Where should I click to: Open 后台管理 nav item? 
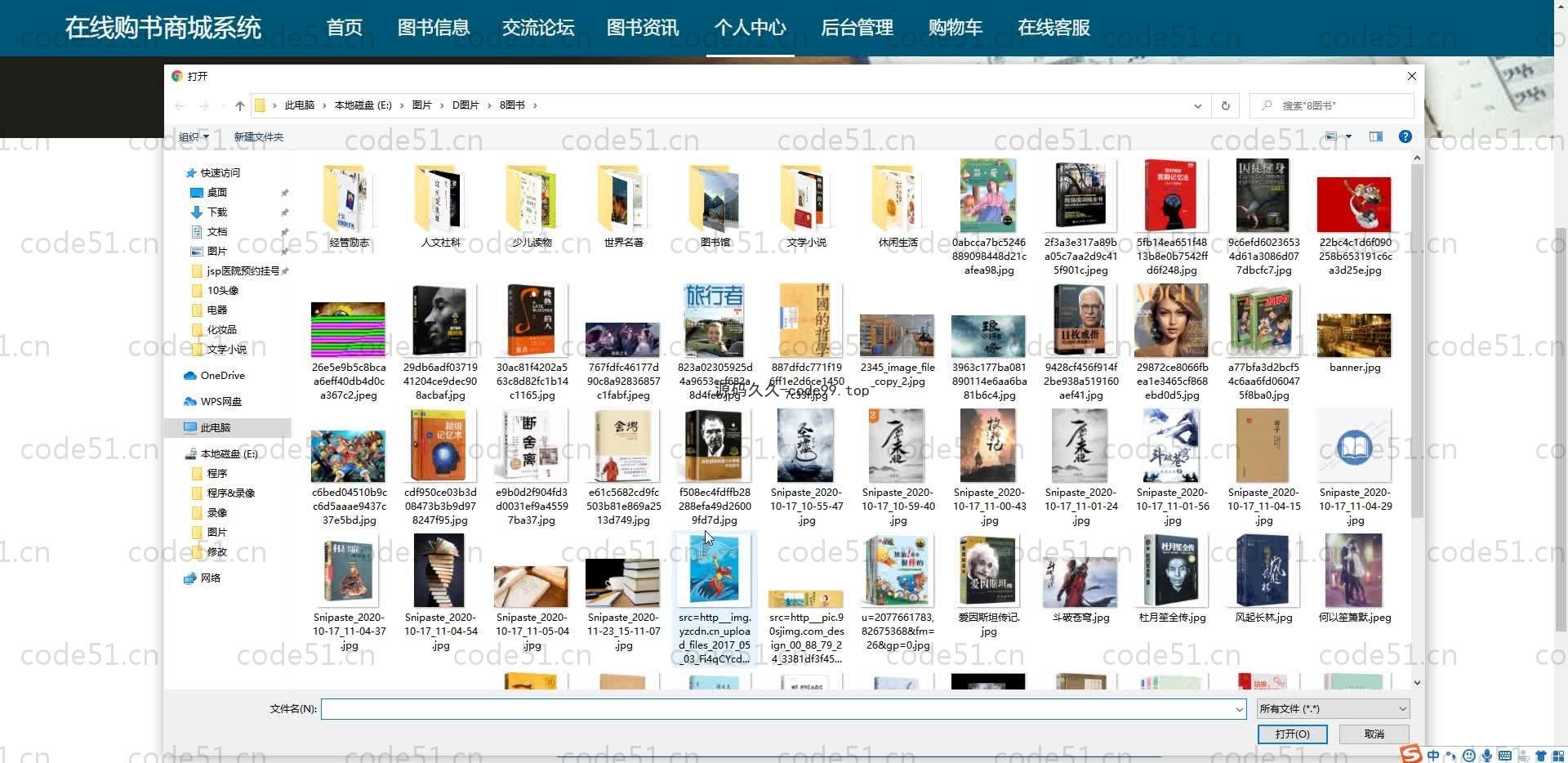pos(857,28)
